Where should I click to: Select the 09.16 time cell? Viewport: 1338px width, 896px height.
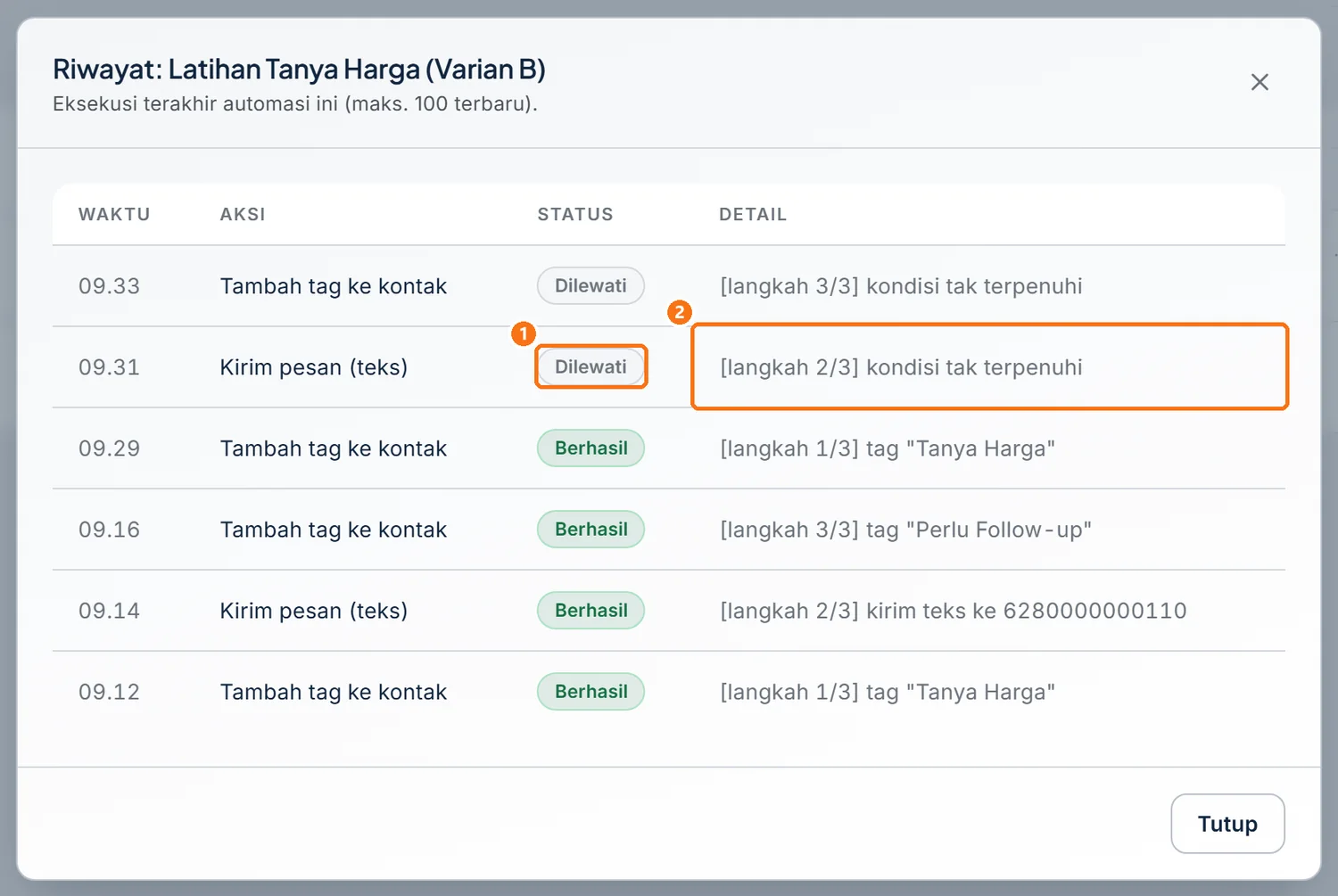click(x=109, y=530)
